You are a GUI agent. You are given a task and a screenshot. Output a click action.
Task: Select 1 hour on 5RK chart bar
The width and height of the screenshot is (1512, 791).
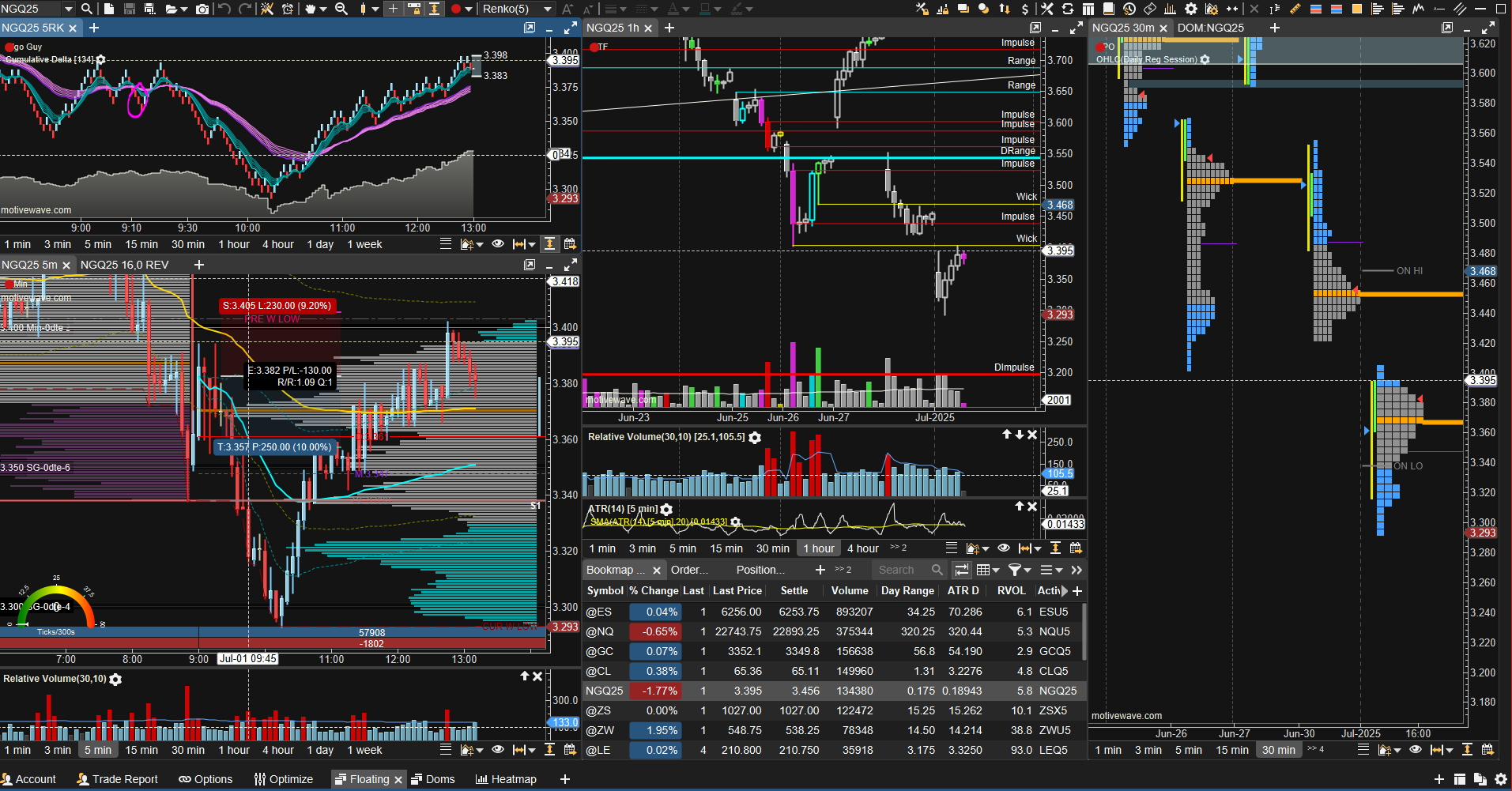(x=234, y=244)
